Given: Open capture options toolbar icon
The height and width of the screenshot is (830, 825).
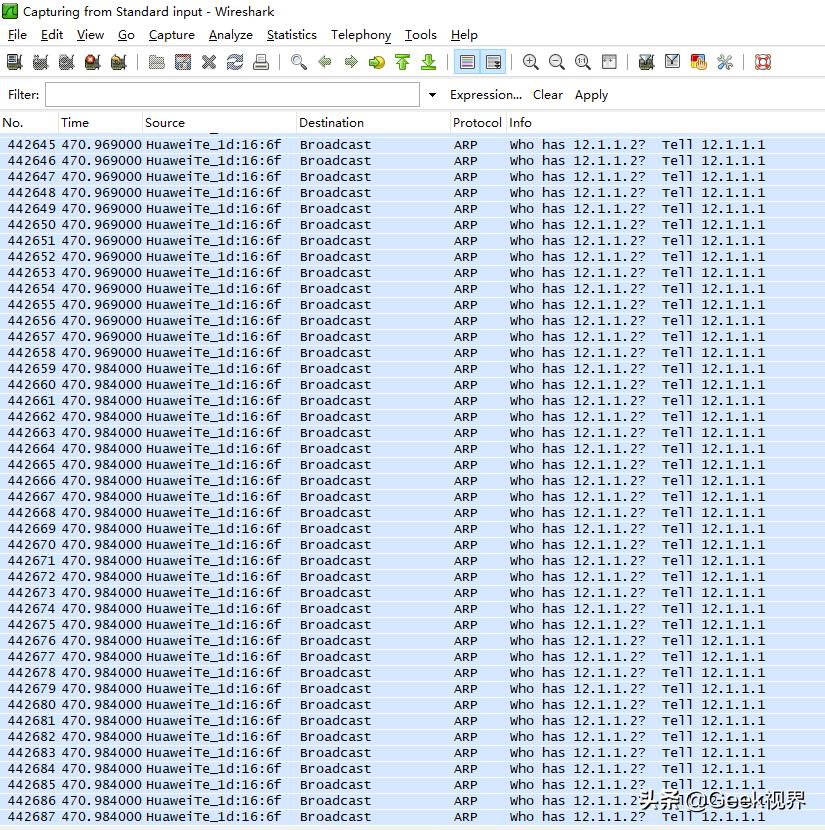Looking at the screenshot, I should pos(41,62).
